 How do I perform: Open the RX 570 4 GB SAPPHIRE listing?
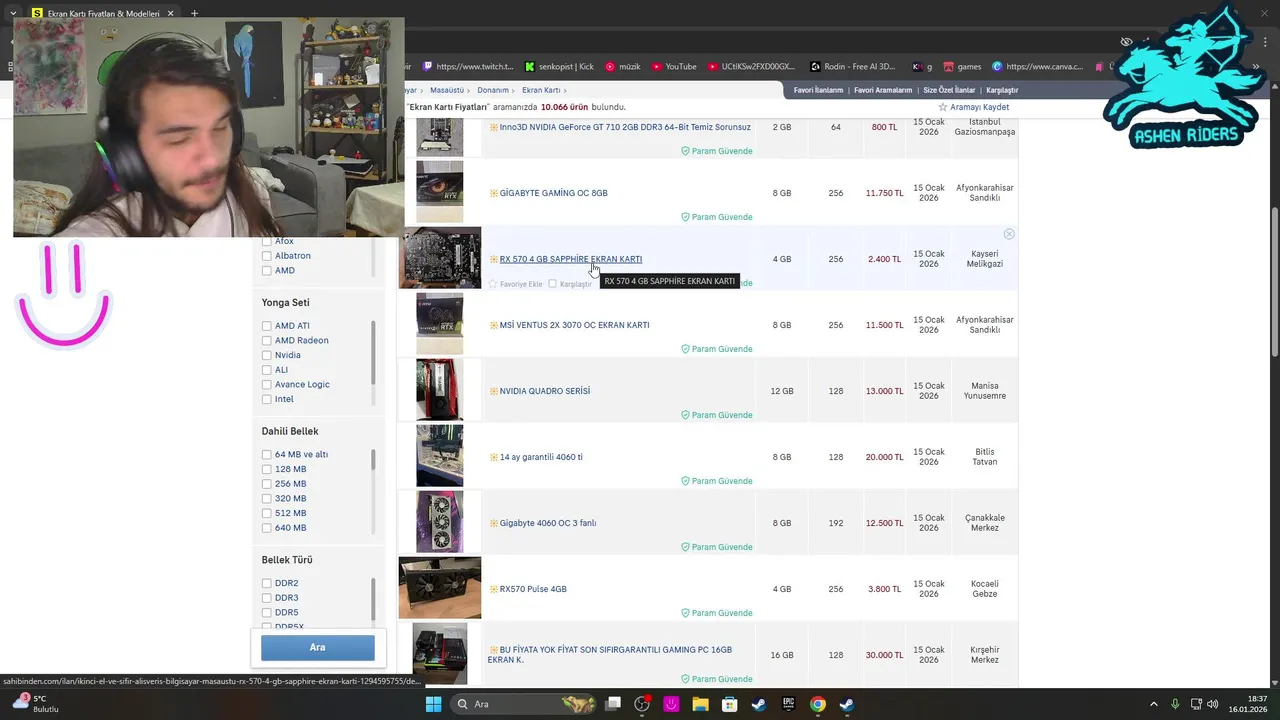click(571, 259)
